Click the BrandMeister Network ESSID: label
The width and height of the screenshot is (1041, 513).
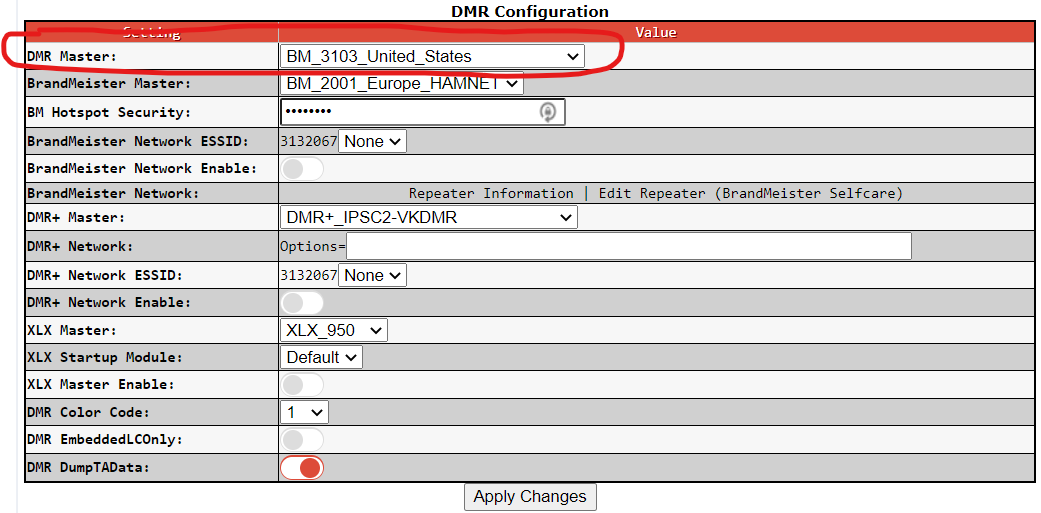tap(138, 141)
